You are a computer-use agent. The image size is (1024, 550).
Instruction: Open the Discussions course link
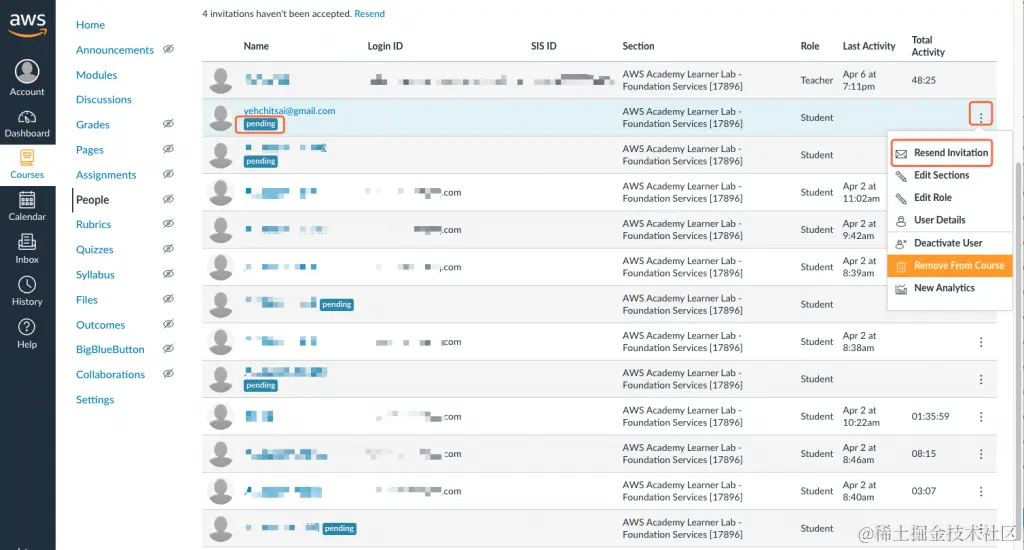pyautogui.click(x=103, y=99)
